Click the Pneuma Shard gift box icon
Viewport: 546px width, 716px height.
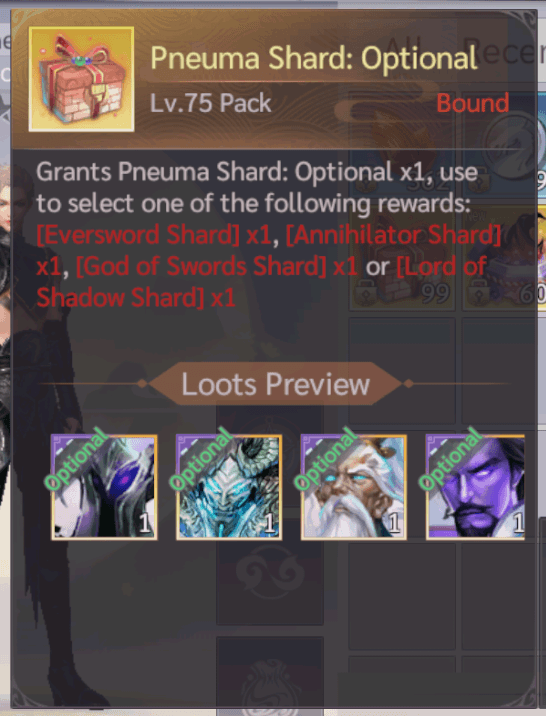[x=81, y=79]
